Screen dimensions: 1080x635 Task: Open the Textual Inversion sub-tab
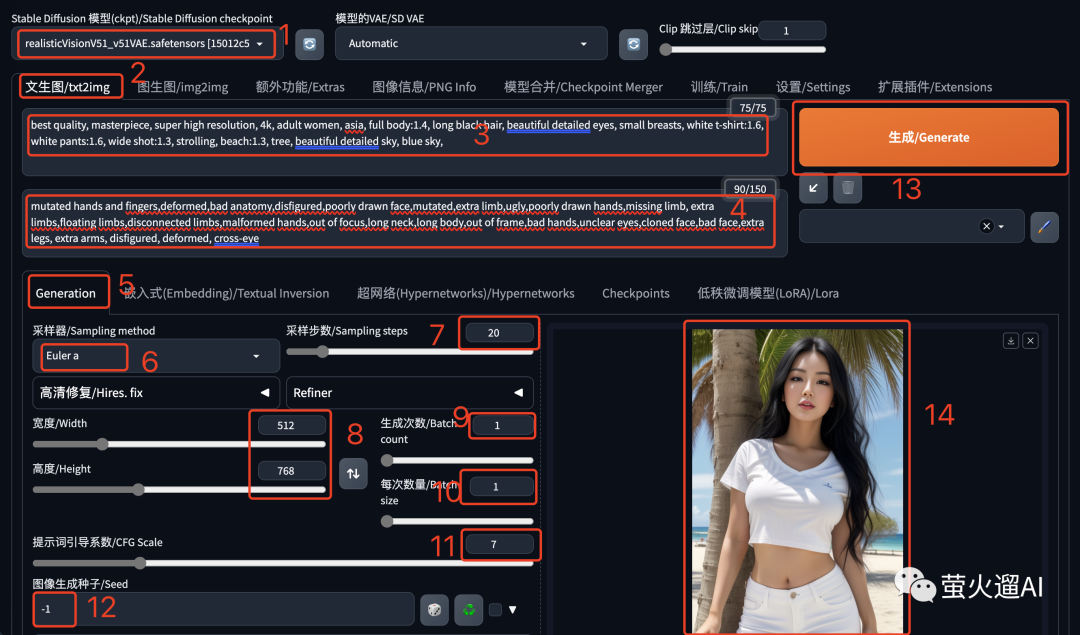coord(227,293)
